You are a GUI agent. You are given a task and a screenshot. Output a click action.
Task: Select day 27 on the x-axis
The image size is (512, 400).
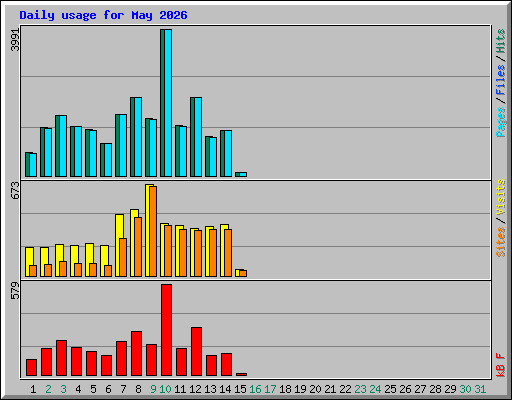(420, 389)
